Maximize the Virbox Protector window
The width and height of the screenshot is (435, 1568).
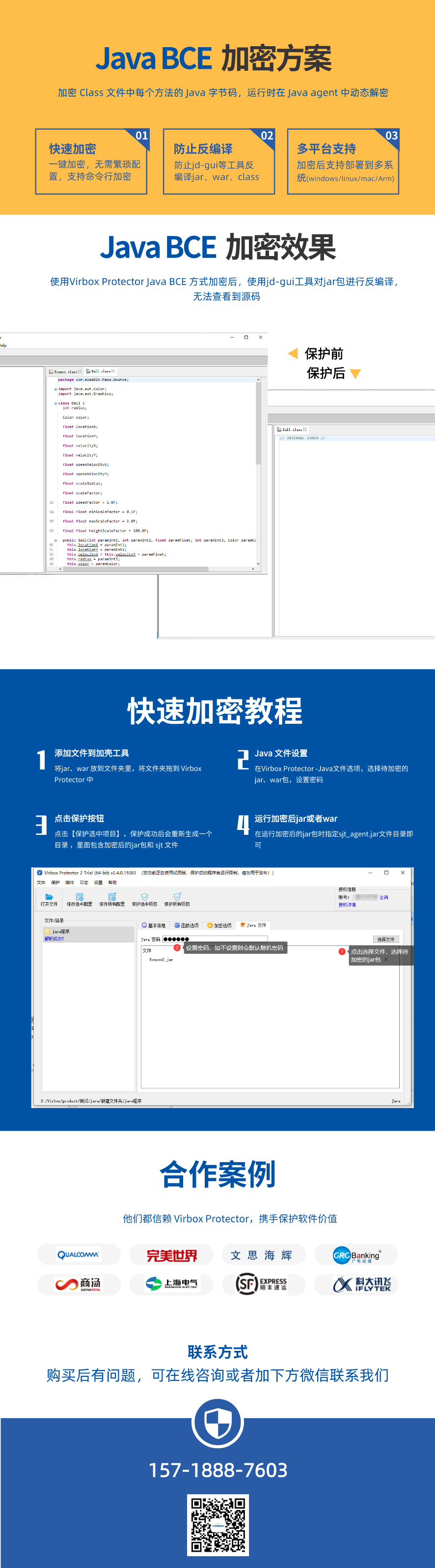click(386, 872)
